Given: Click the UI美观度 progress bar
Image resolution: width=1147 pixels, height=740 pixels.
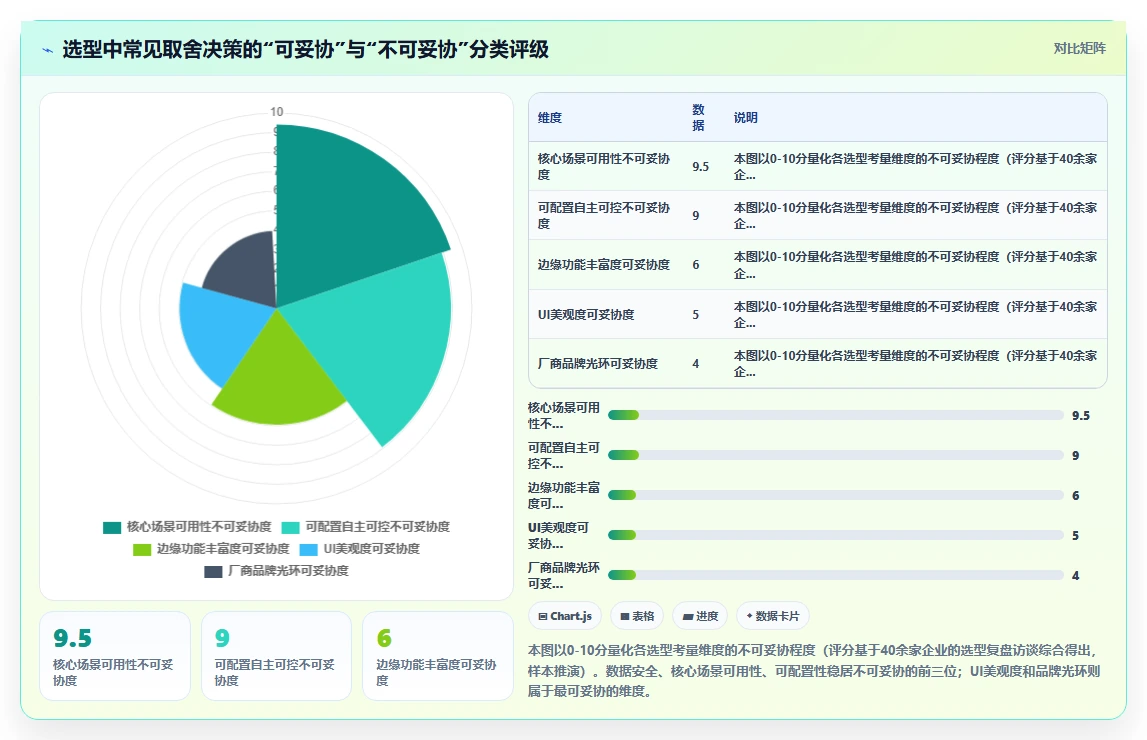Looking at the screenshot, I should [x=836, y=535].
